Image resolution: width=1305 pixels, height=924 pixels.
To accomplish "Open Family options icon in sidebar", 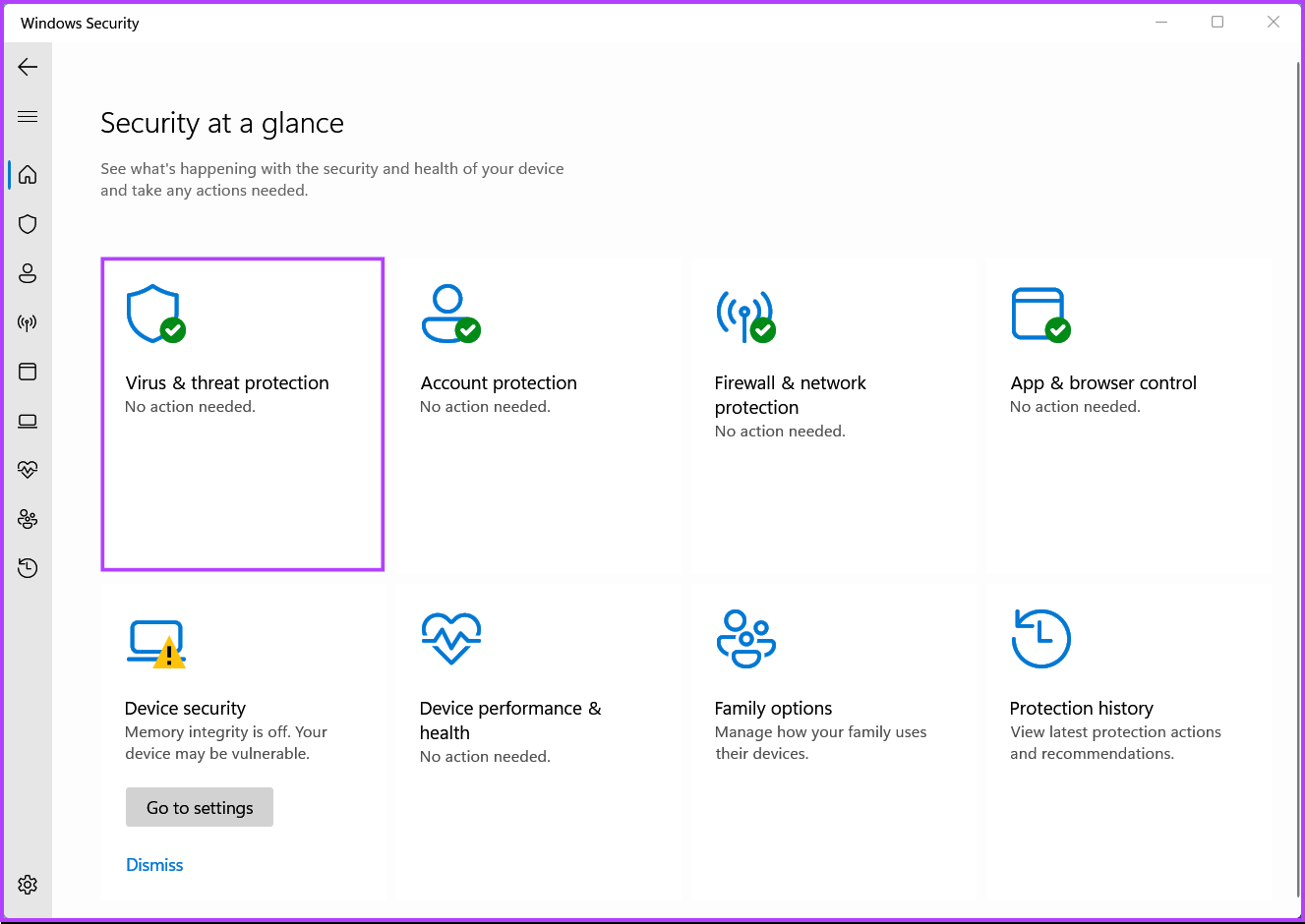I will click(28, 519).
